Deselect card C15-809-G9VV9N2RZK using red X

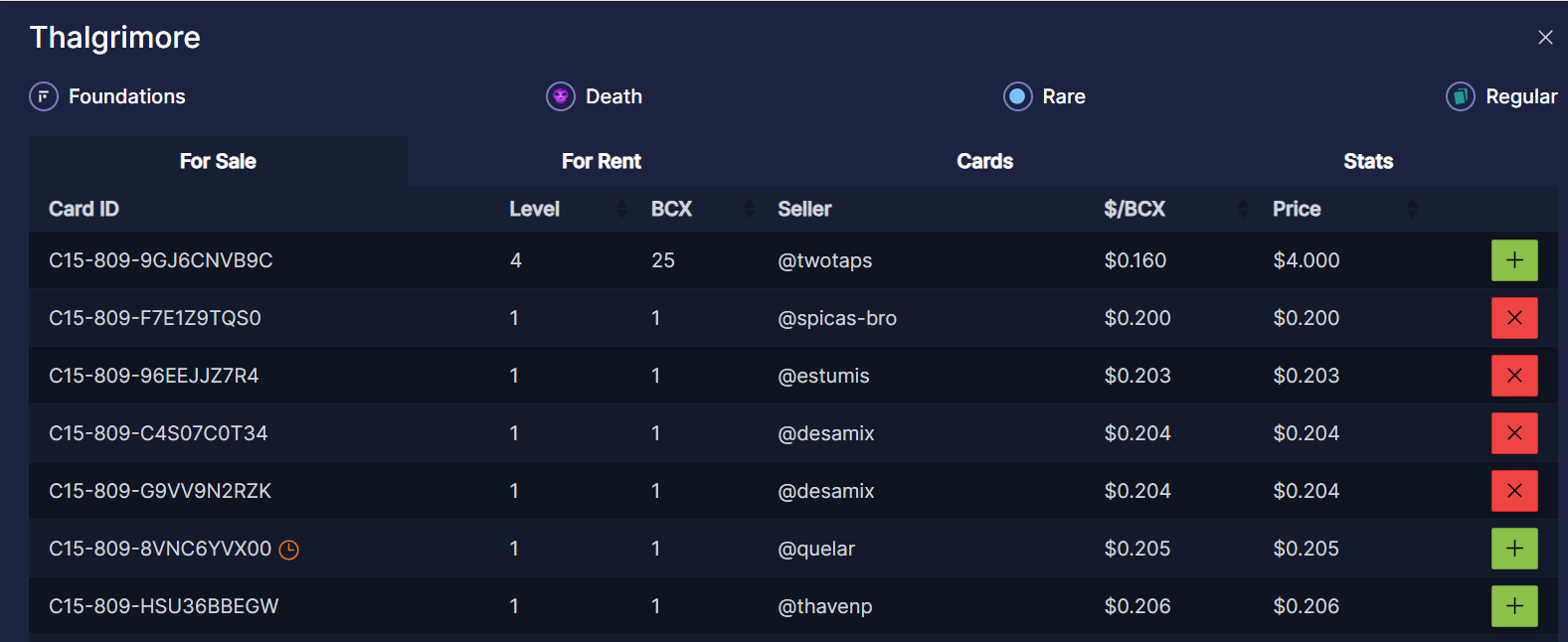click(x=1513, y=491)
